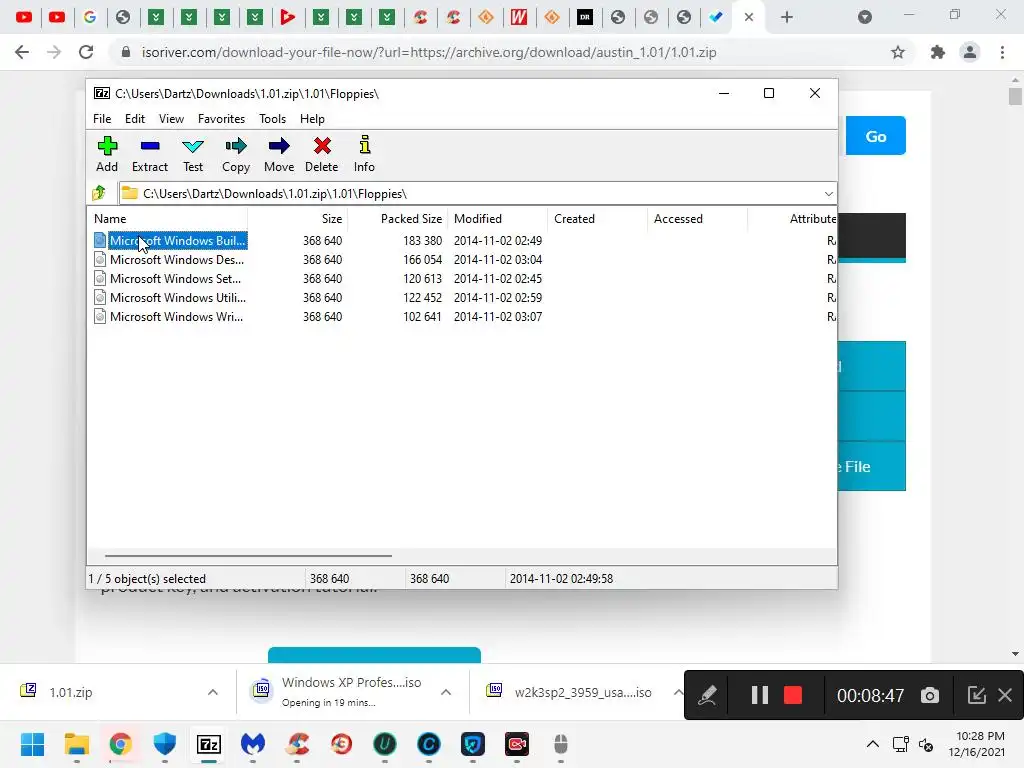The image size is (1024, 768).
Task: Show hidden system tray icons
Action: pyautogui.click(x=872, y=744)
